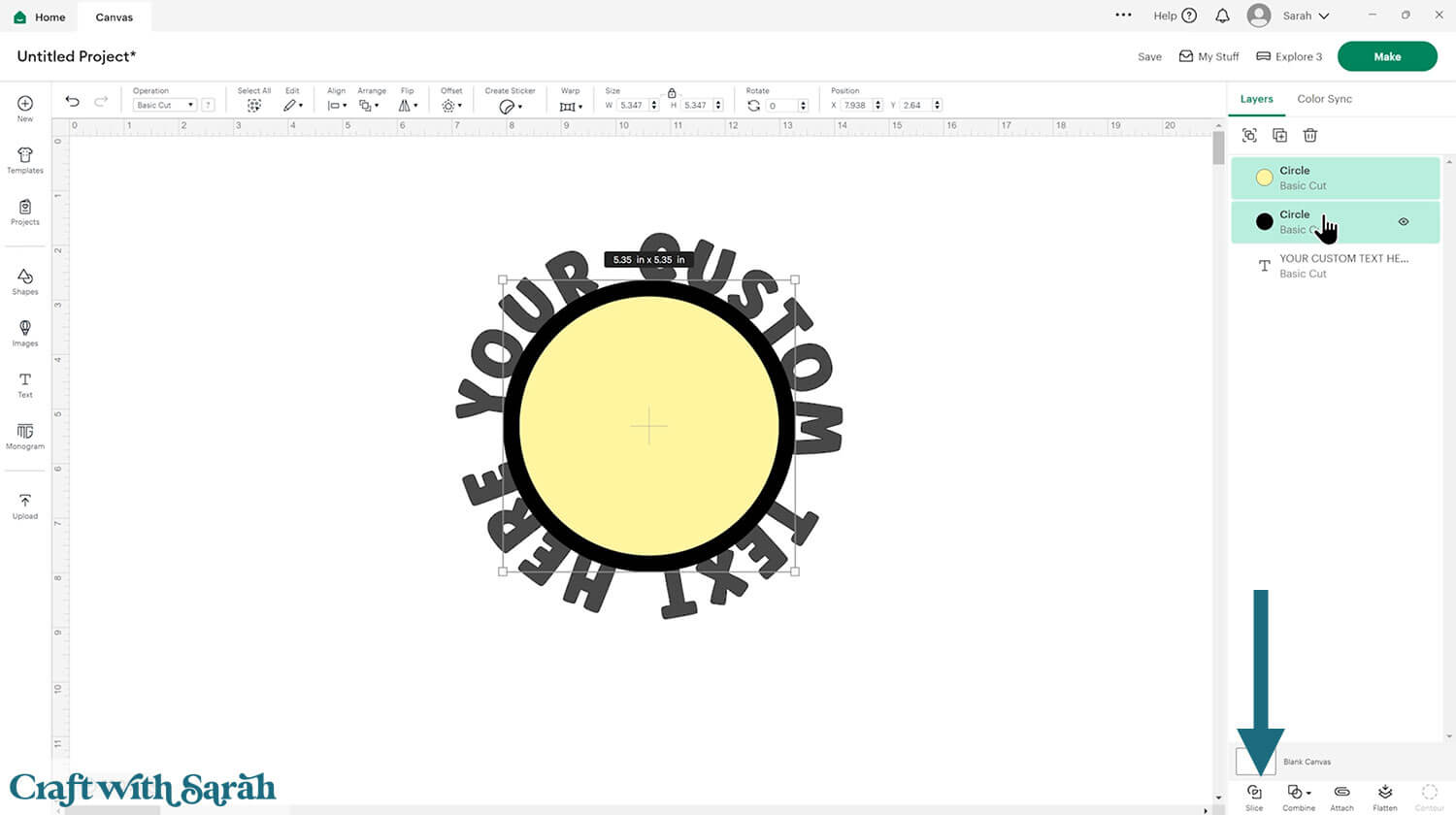
Task: Open the Explore 3 machine selector
Action: (1289, 56)
